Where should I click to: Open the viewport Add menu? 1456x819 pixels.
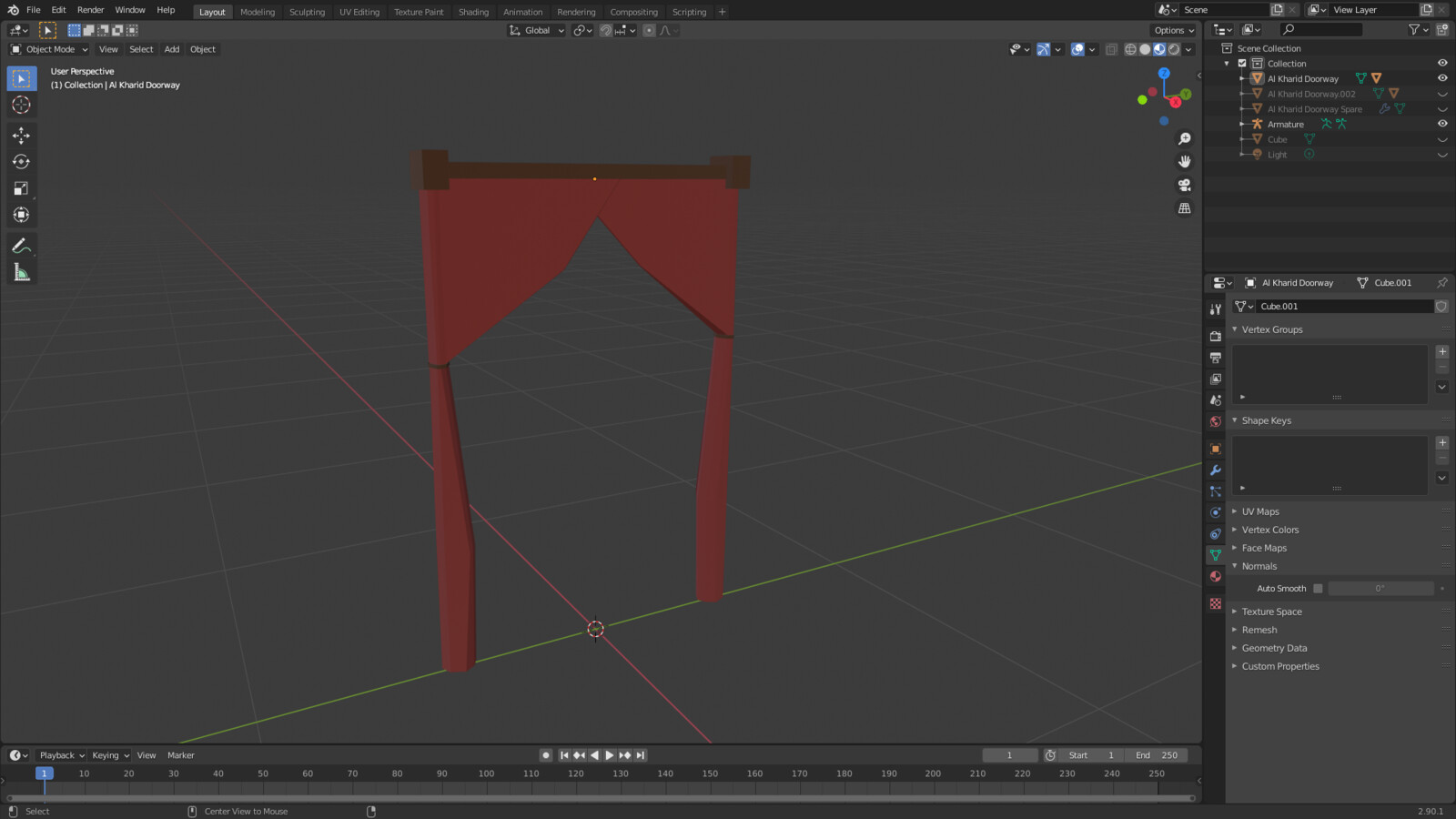click(x=172, y=49)
